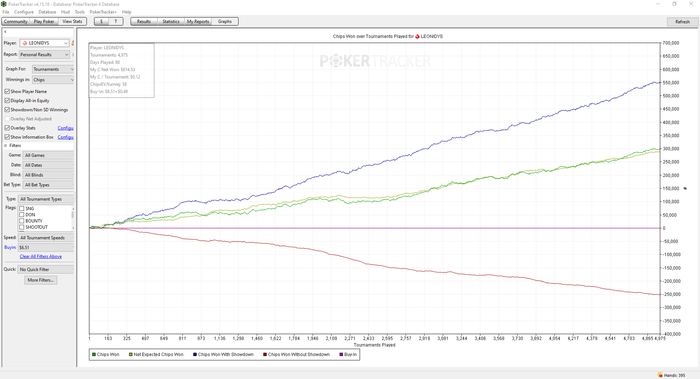Click the Flags list scrollbar

[73, 218]
